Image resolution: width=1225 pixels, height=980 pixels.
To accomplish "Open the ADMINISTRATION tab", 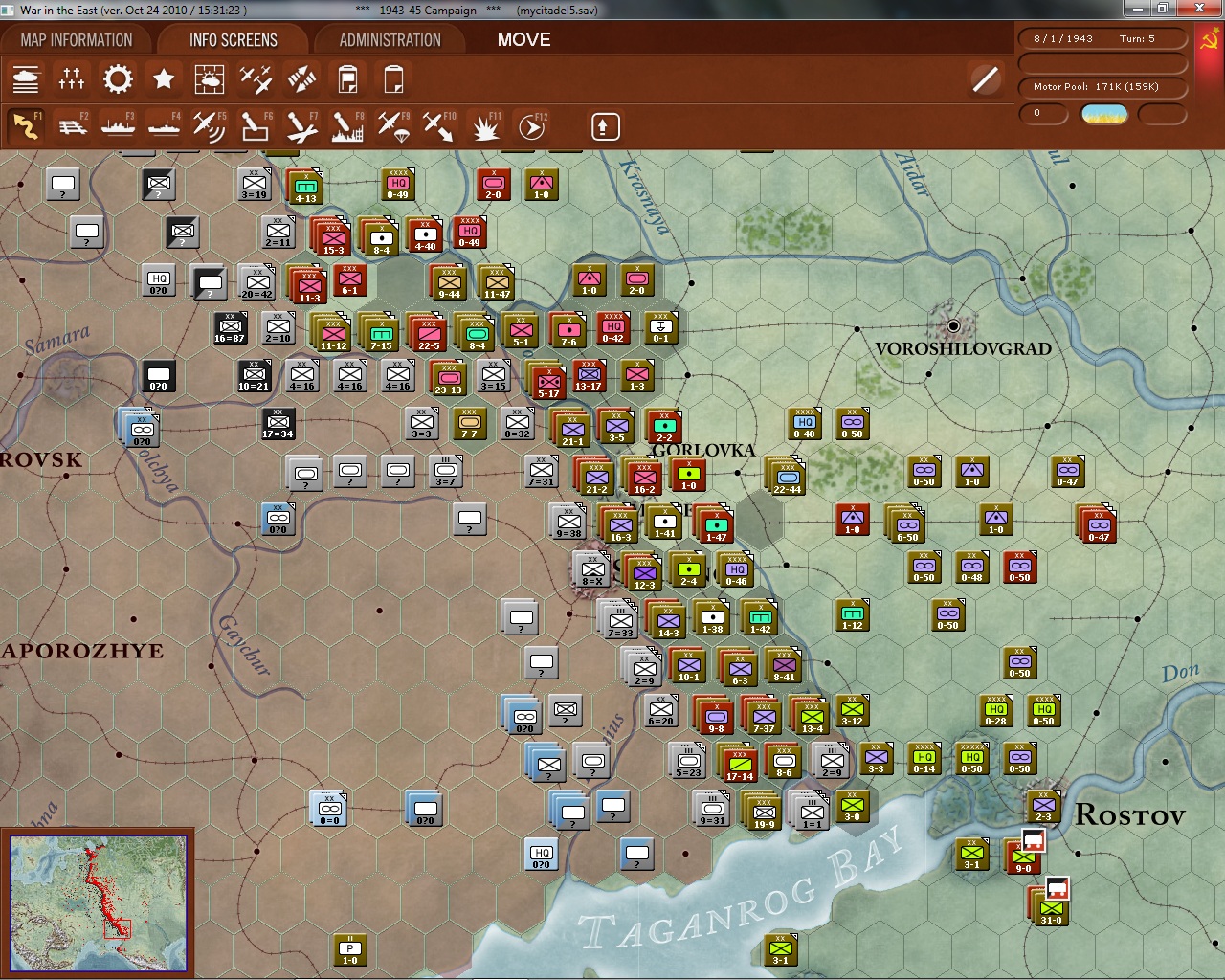I will pos(390,40).
